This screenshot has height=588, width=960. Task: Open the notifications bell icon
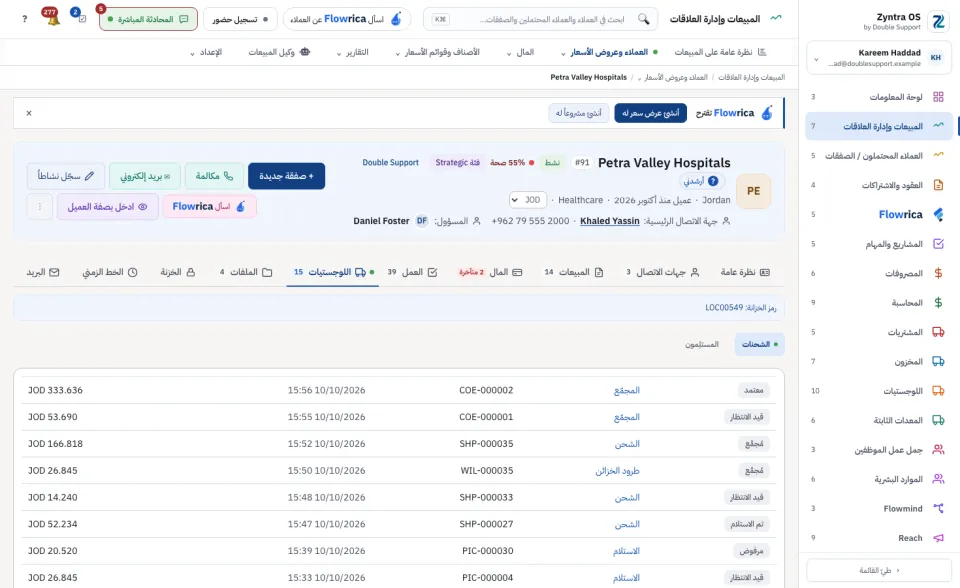tap(53, 19)
